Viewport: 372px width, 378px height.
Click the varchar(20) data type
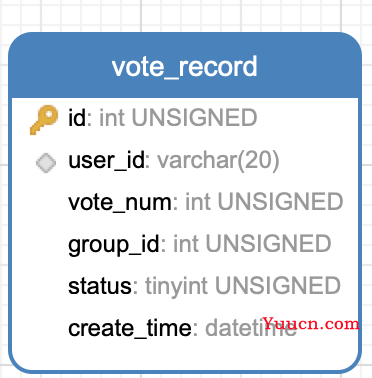pos(218,160)
